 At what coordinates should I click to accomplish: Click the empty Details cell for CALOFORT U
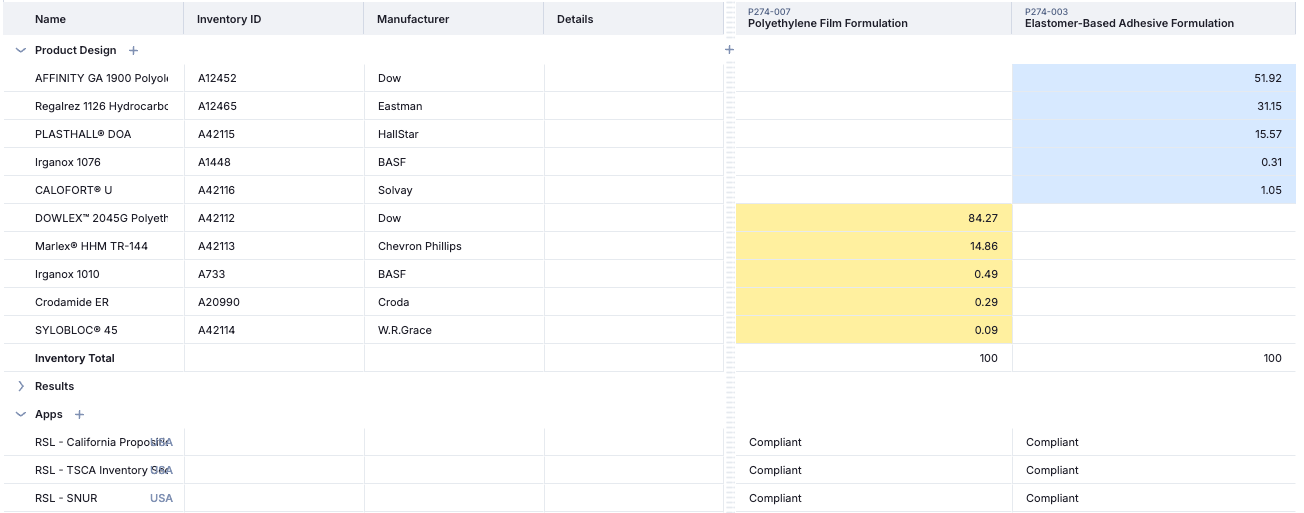633,190
